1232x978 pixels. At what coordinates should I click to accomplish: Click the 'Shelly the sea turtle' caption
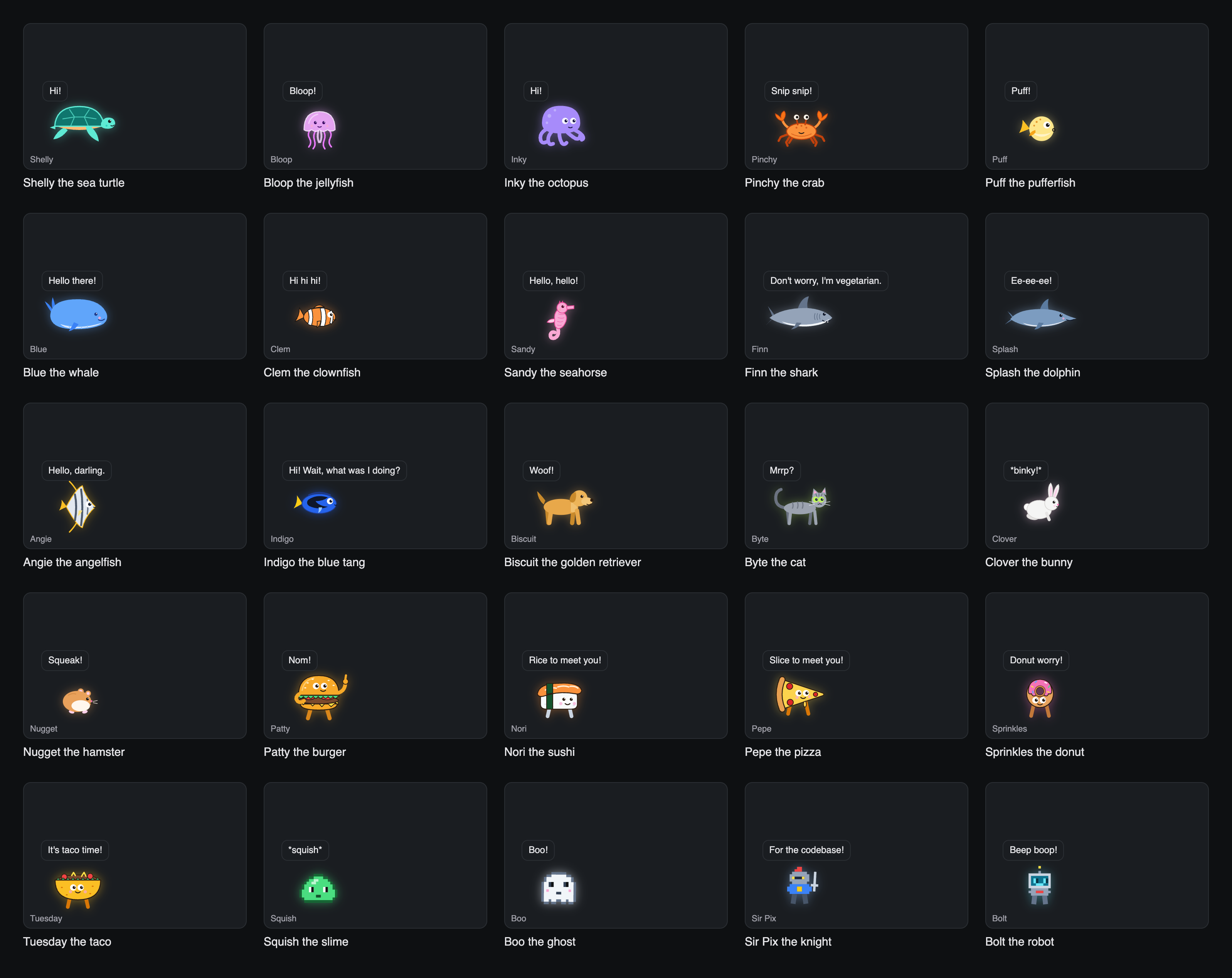74,183
